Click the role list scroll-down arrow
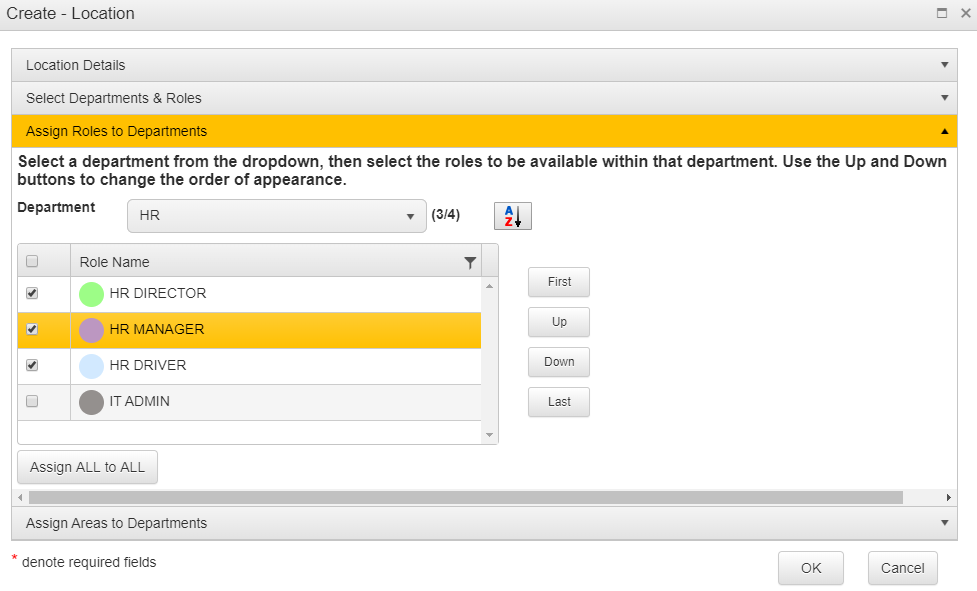The width and height of the screenshot is (977, 591). 490,435
